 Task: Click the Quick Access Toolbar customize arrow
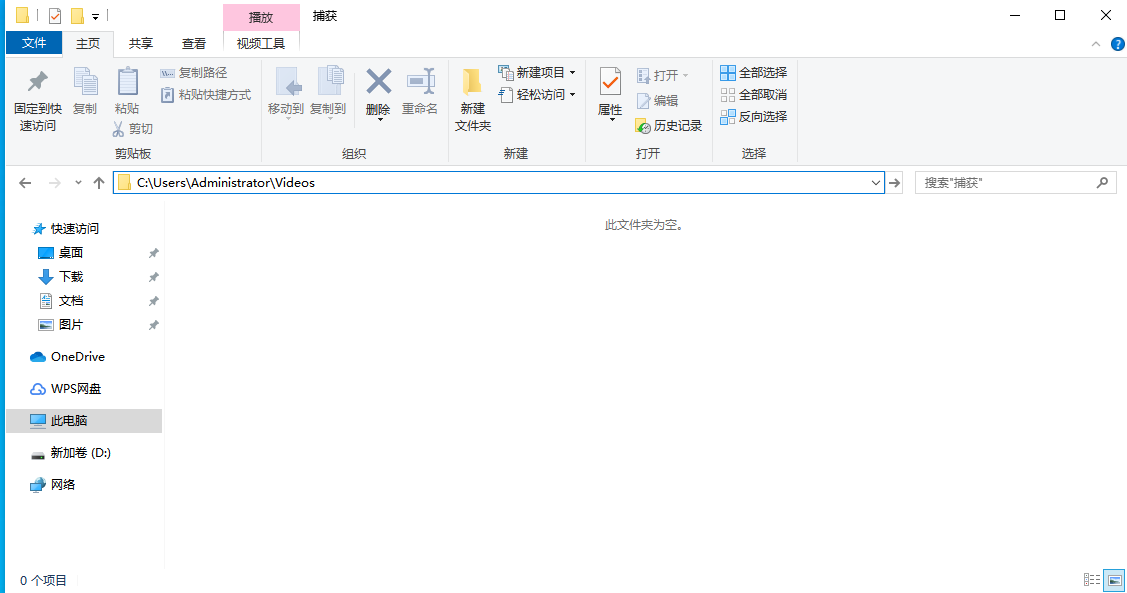(95, 16)
